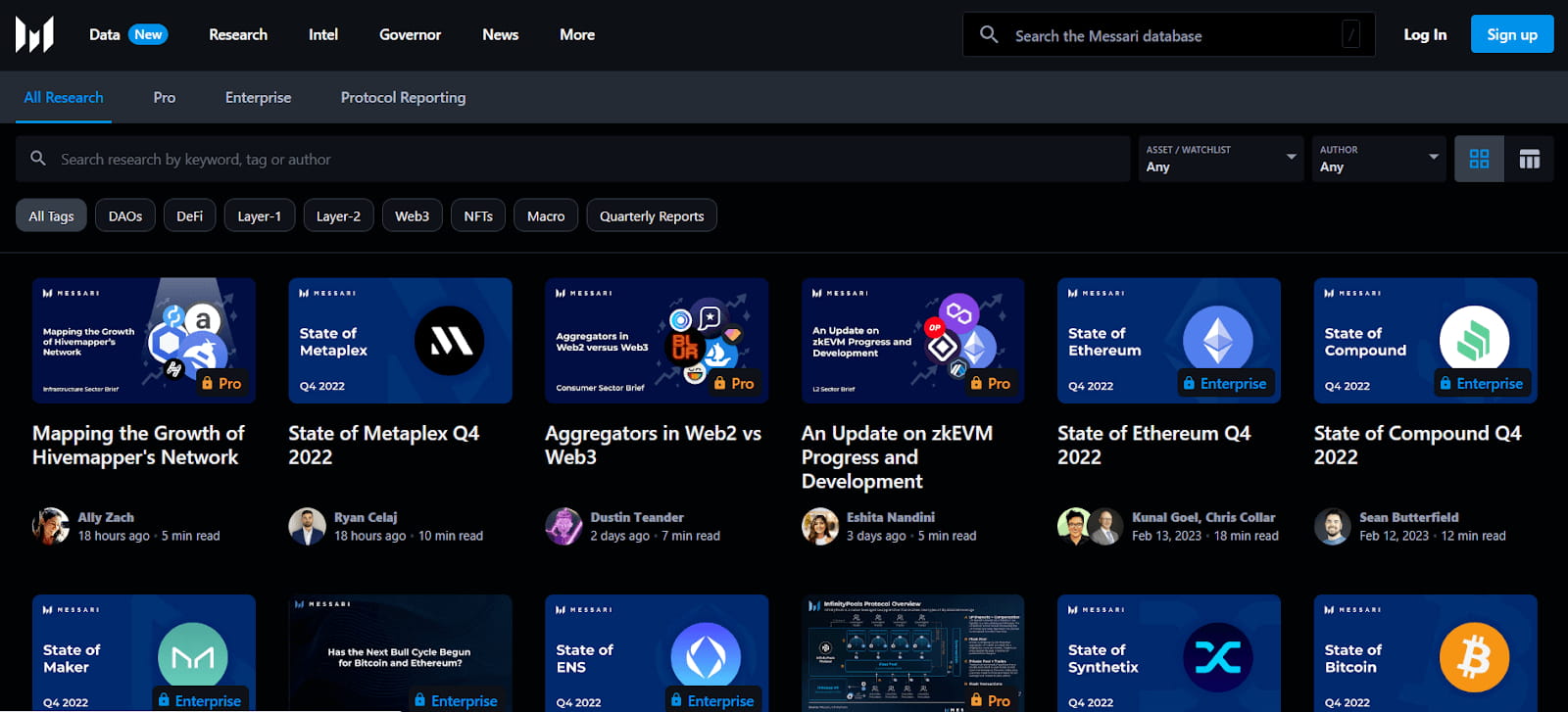
Task: Open the Governor menu
Action: tap(410, 35)
